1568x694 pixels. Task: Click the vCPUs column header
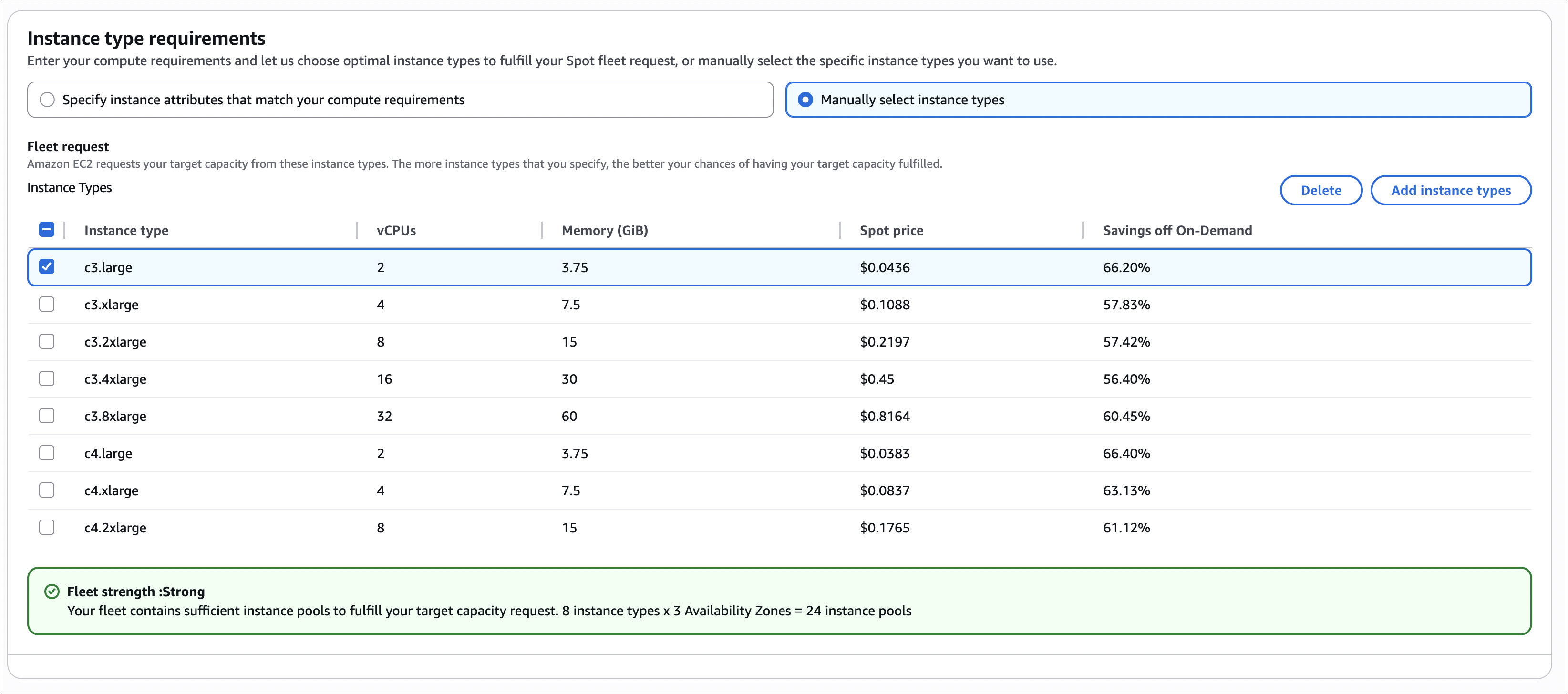coord(396,231)
